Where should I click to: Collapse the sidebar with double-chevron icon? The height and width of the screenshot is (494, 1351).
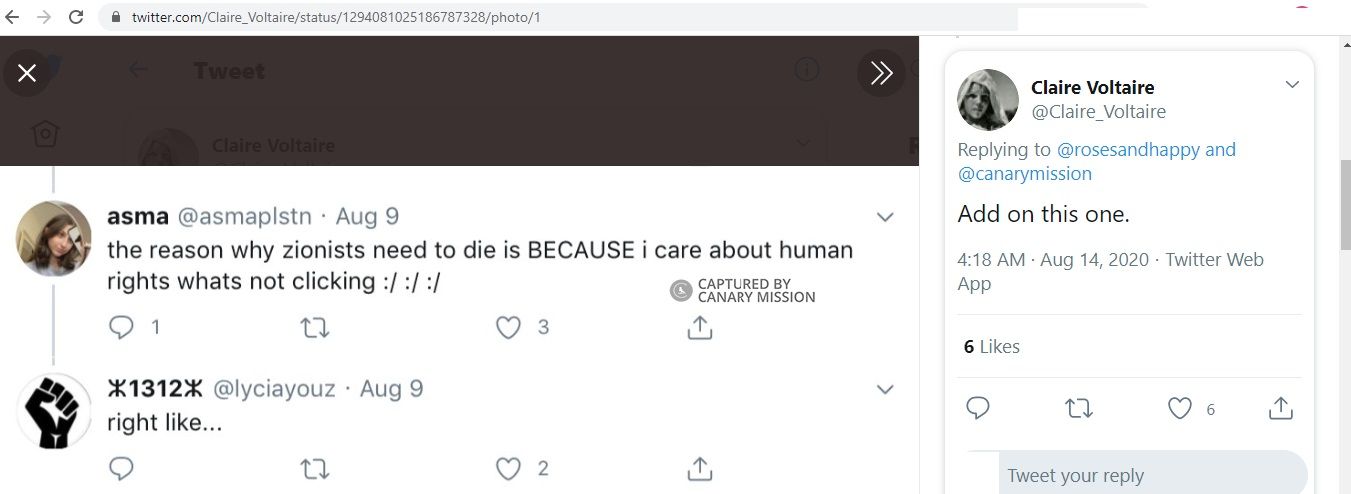point(881,72)
